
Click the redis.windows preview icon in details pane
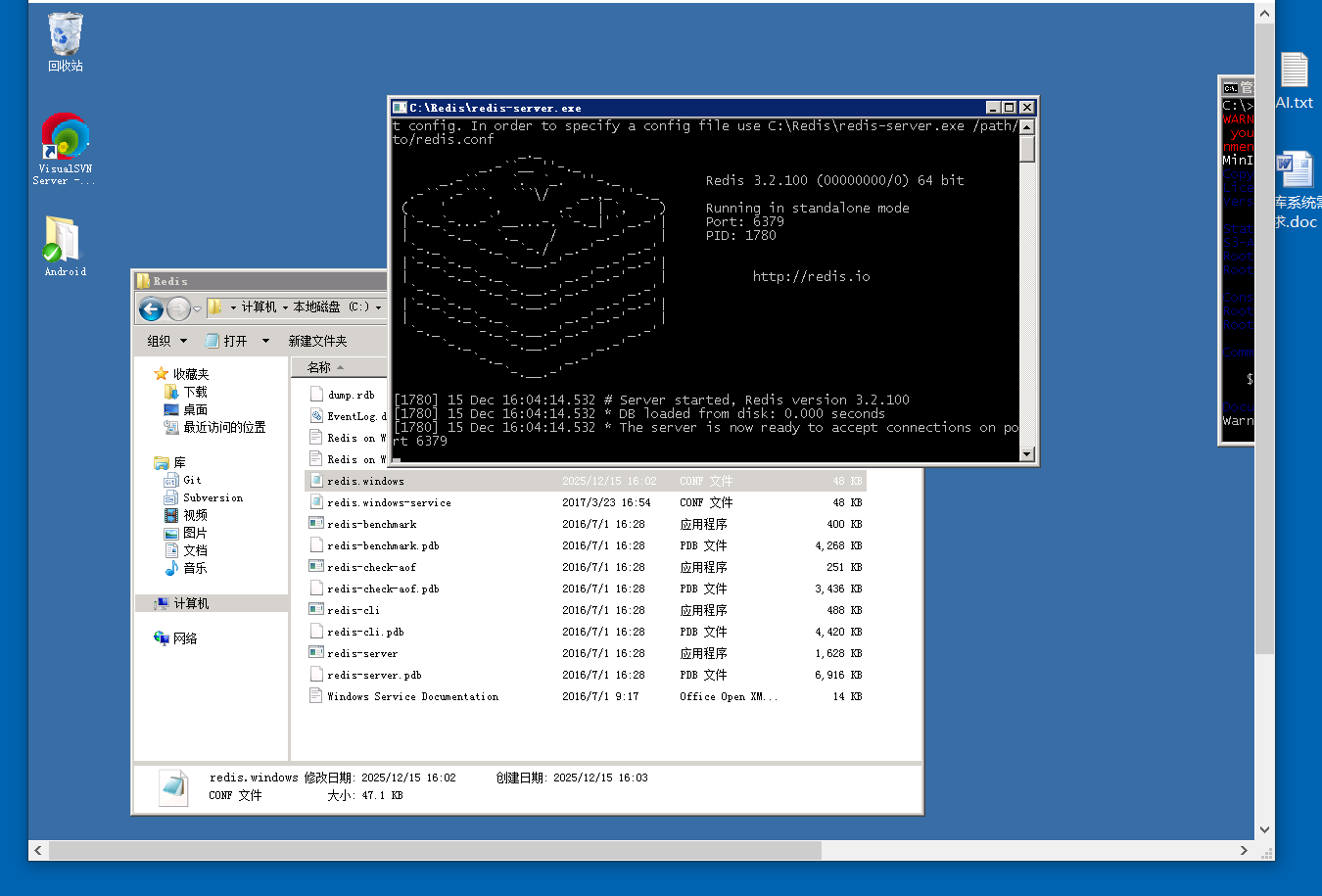click(173, 786)
